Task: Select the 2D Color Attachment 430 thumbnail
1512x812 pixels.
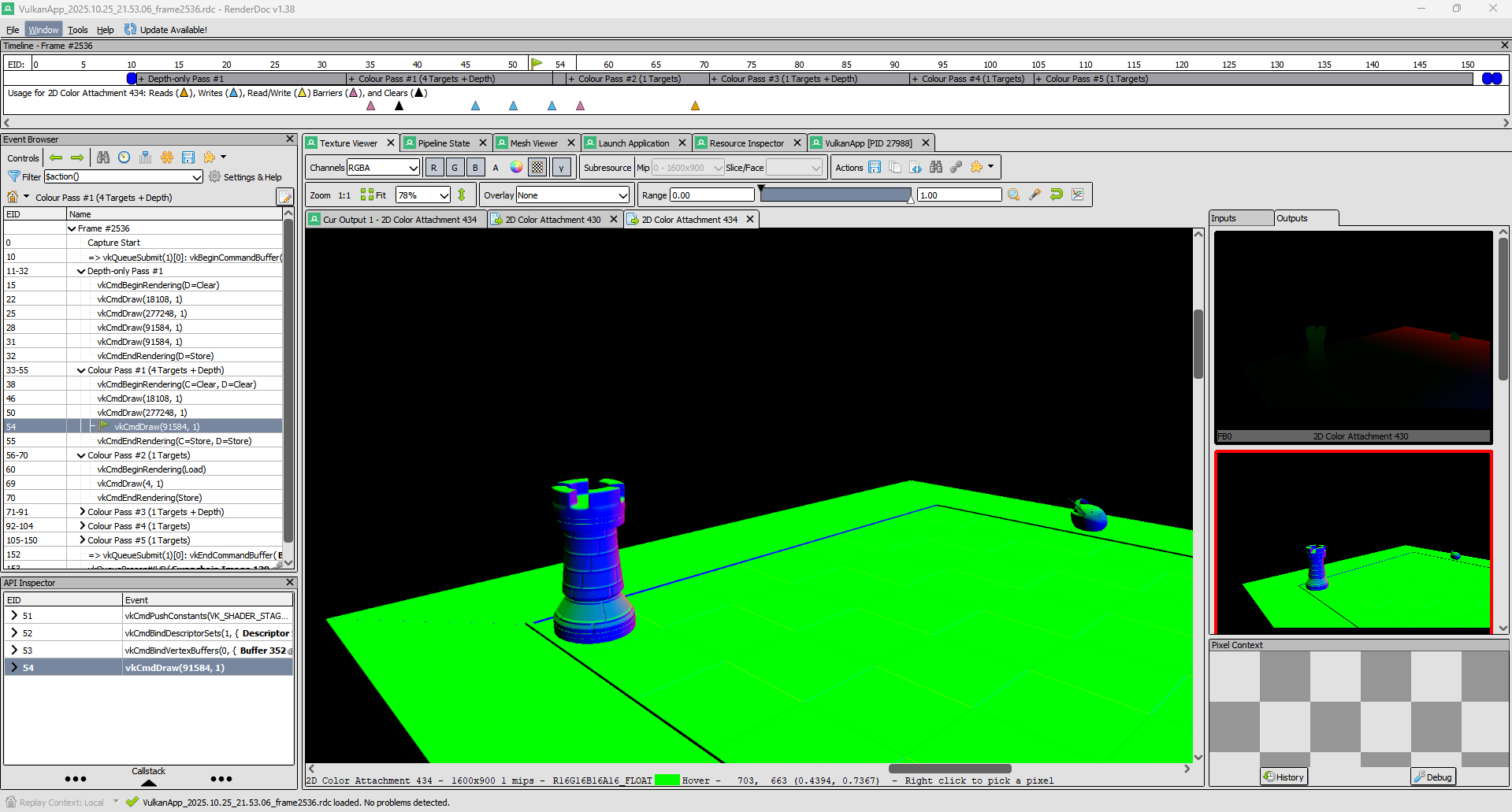Action: tap(1353, 337)
